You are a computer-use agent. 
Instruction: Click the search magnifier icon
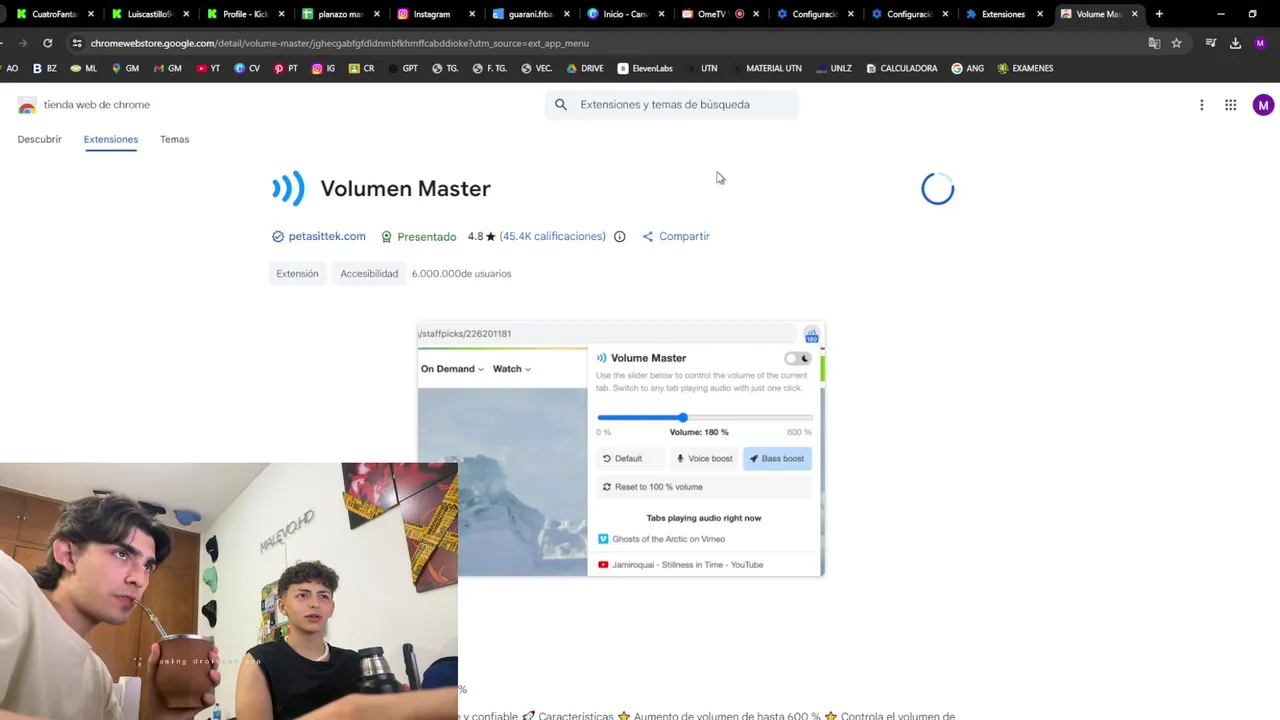561,105
